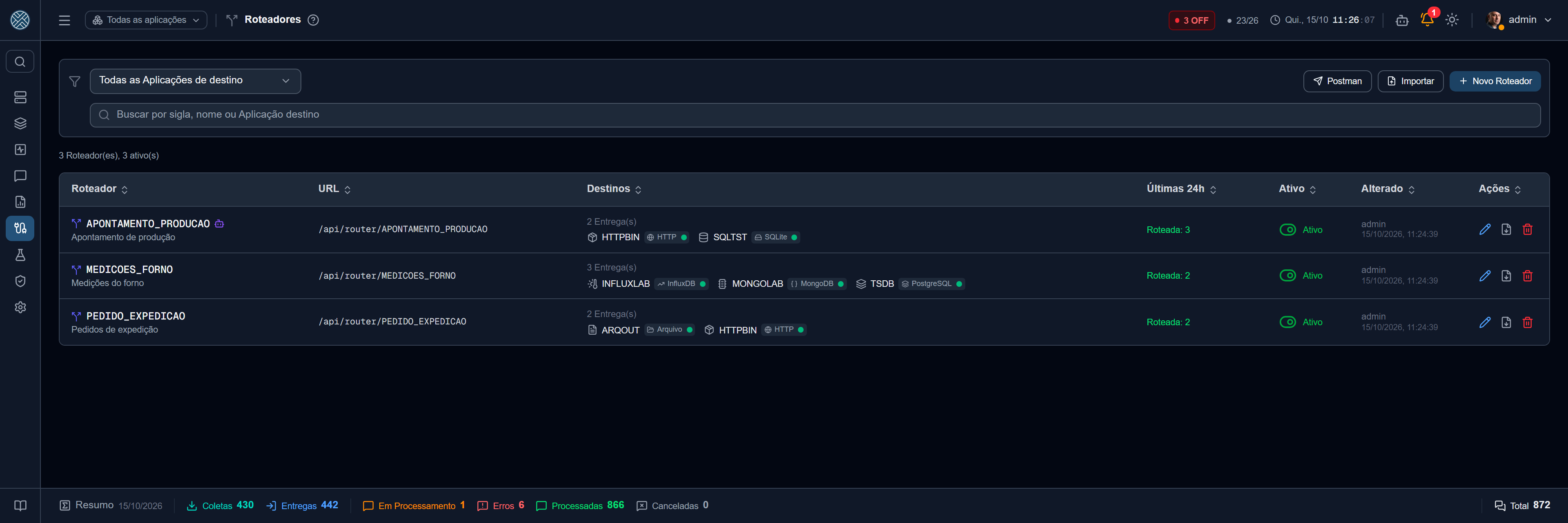
Task: Open the lab flask icon in the sidebar
Action: [x=20, y=255]
